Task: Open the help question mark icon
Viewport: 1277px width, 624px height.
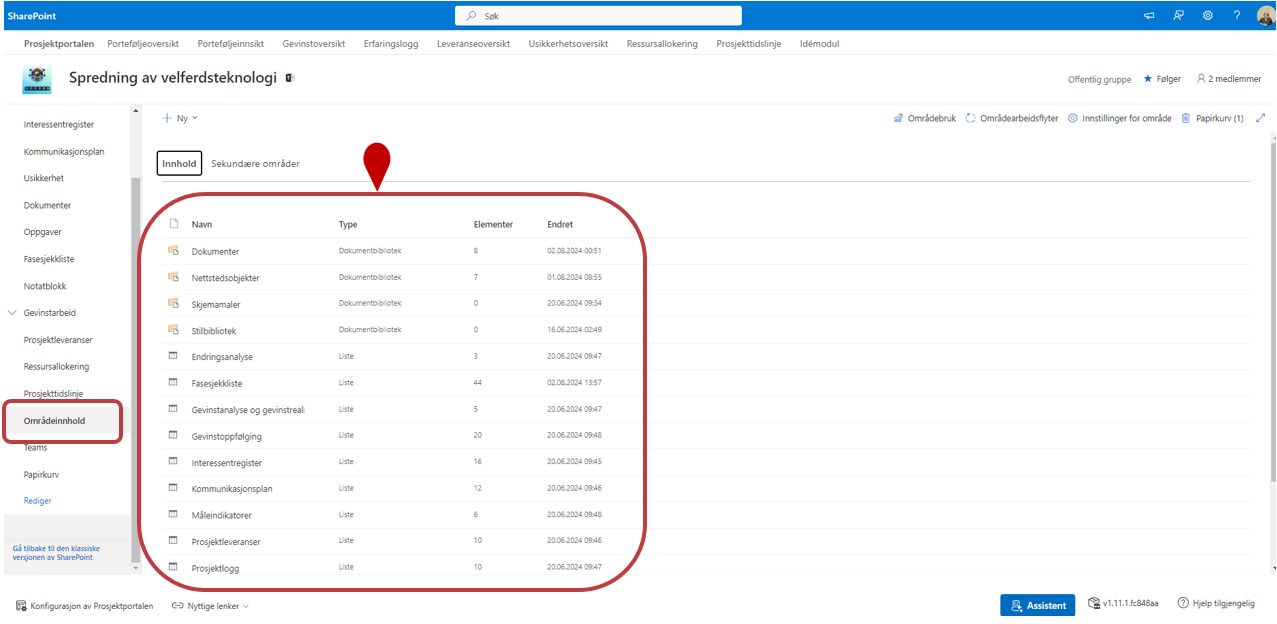Action: tap(1237, 15)
